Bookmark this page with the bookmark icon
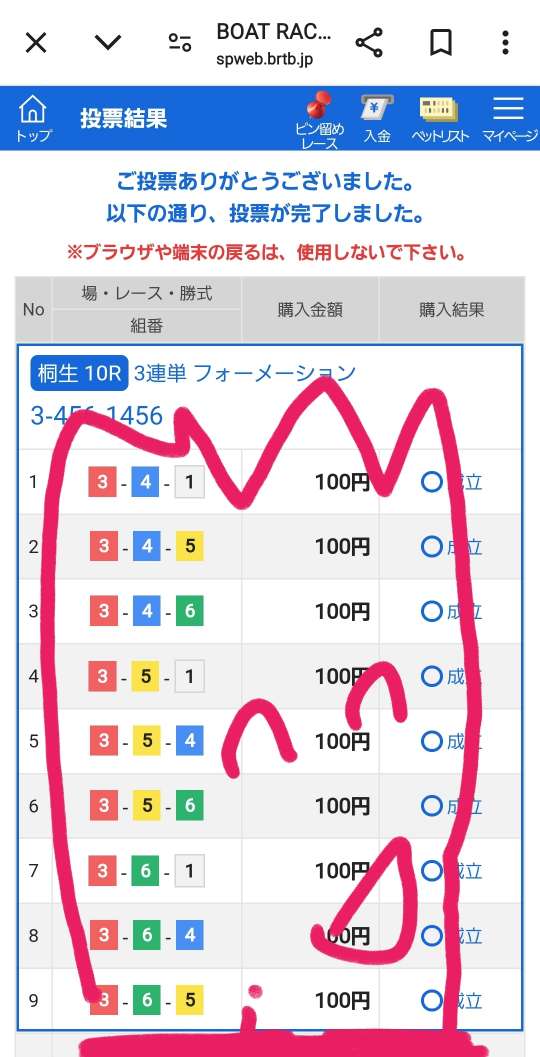The height and width of the screenshot is (1057, 540). 440,43
